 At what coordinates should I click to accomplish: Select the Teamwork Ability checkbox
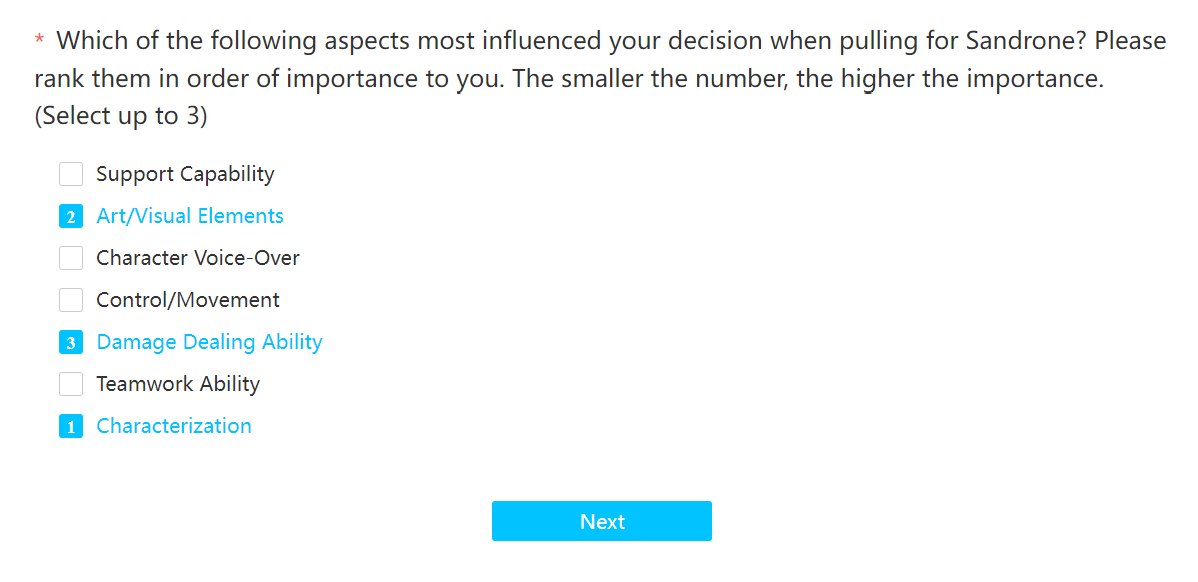(x=71, y=384)
